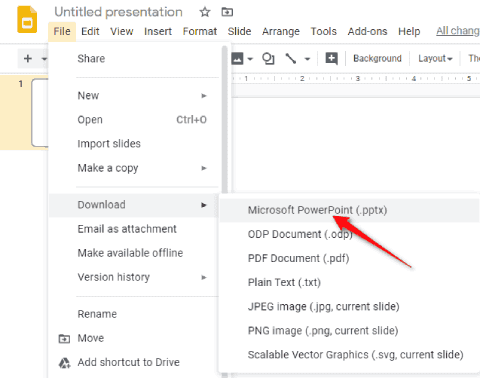Screen dimensions: 480x378
Task: Open the Layout dropdown
Action: 435,59
